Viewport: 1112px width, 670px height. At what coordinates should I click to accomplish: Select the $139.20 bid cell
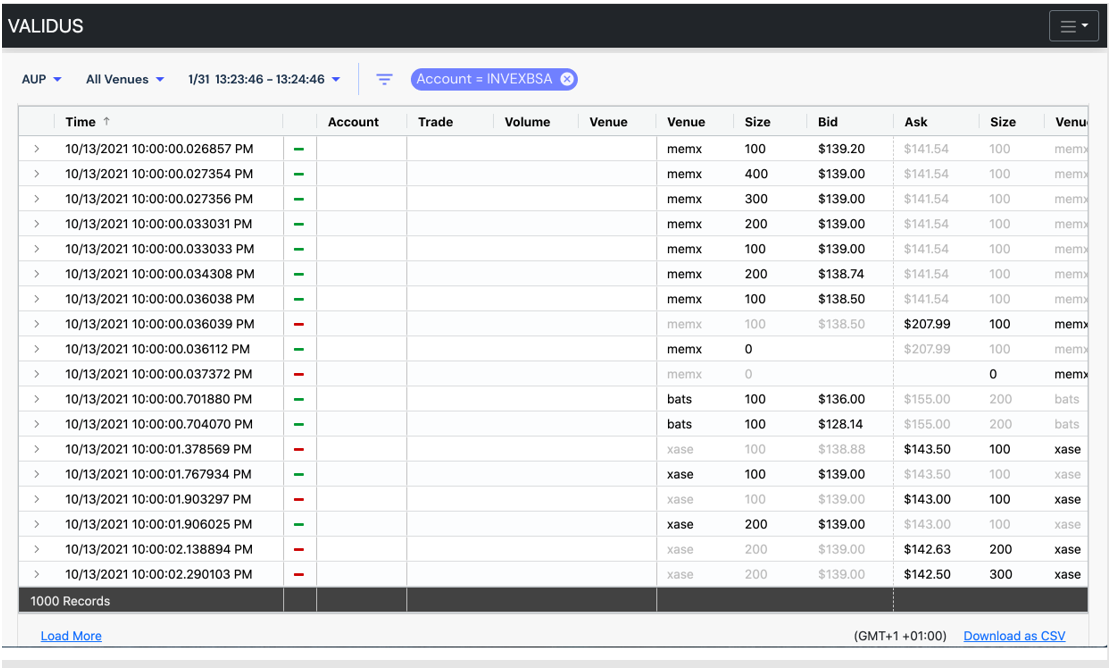[841, 149]
